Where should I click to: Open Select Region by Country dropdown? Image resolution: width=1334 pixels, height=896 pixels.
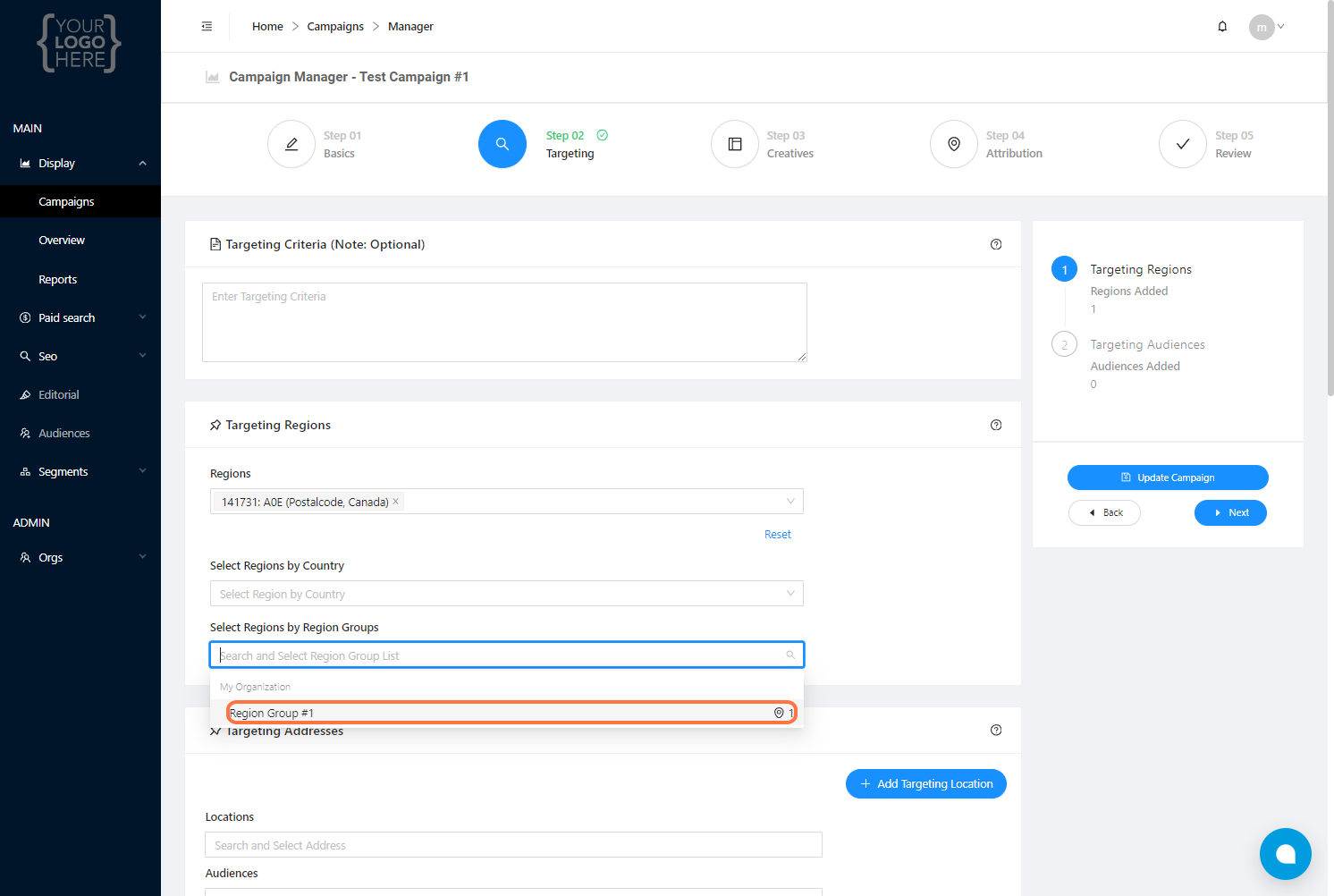pos(506,594)
